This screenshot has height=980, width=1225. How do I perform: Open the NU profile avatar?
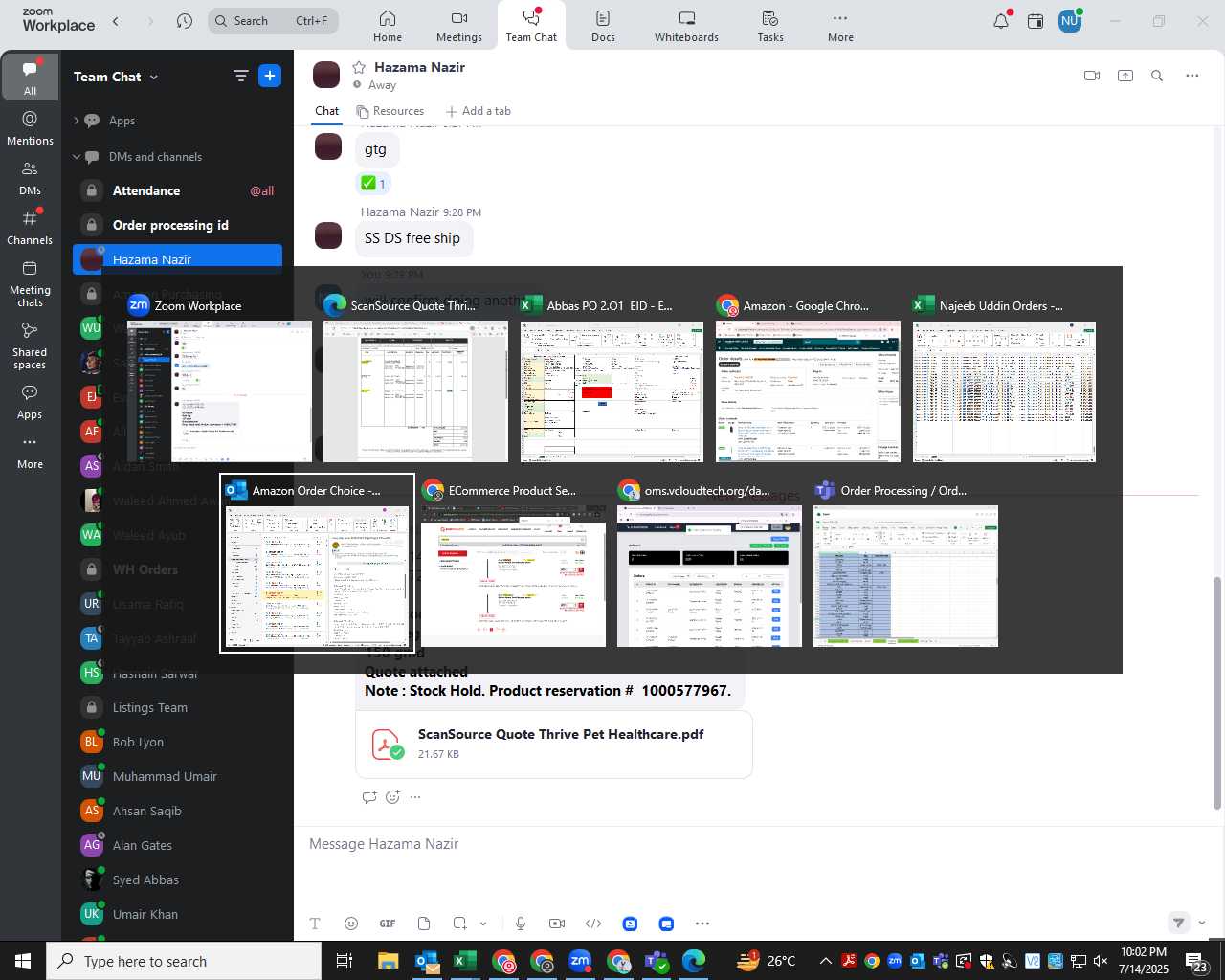pyautogui.click(x=1070, y=20)
